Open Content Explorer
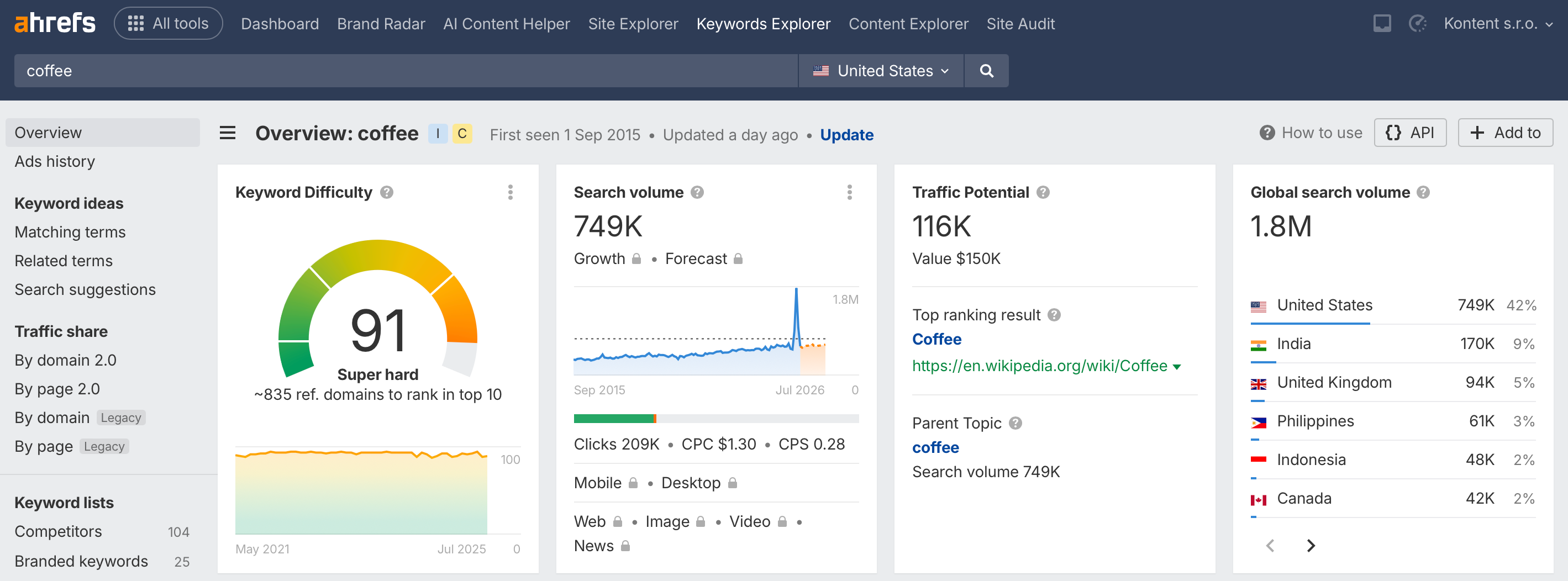The image size is (1568, 581). click(x=908, y=24)
